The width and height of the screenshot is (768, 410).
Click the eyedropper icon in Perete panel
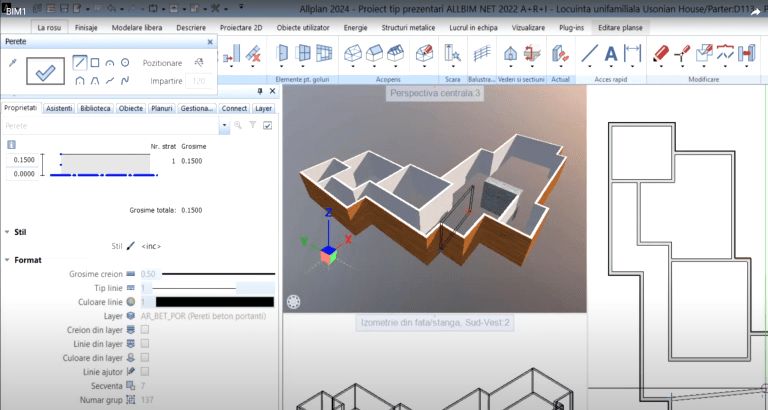pos(13,62)
